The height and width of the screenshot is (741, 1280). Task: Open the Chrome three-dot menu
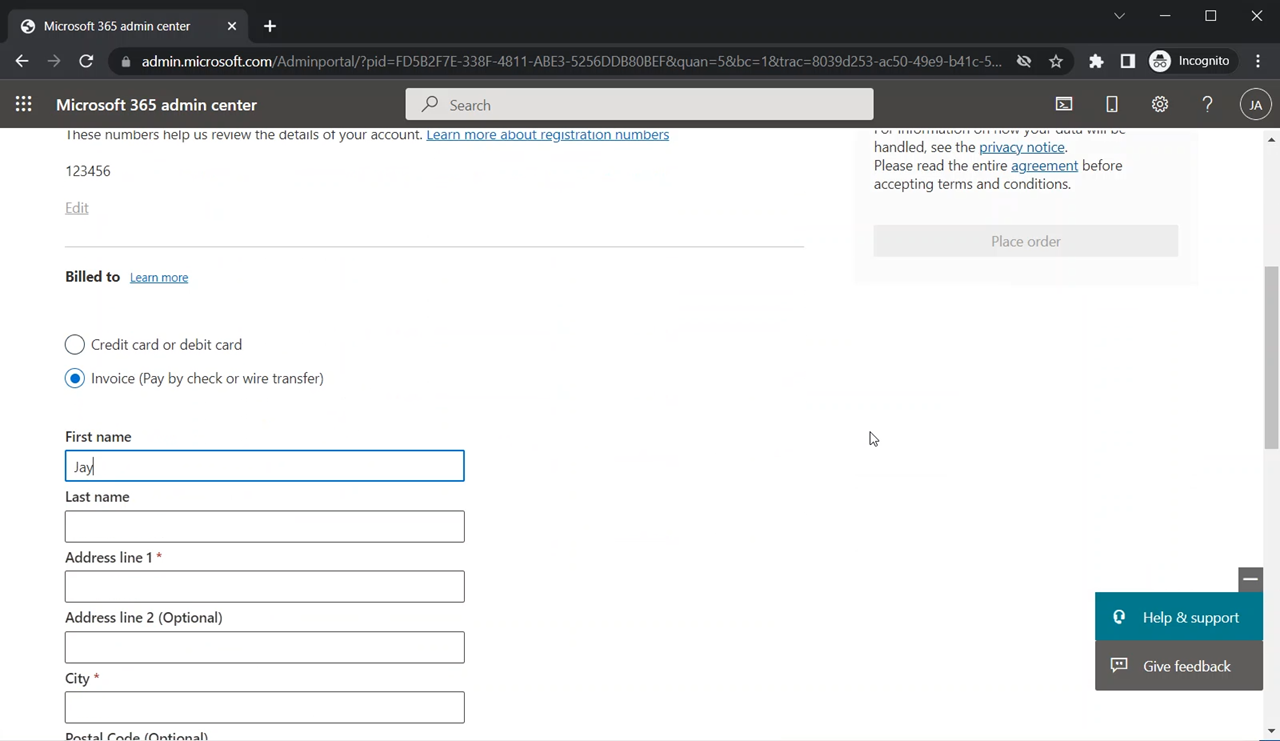tap(1258, 61)
